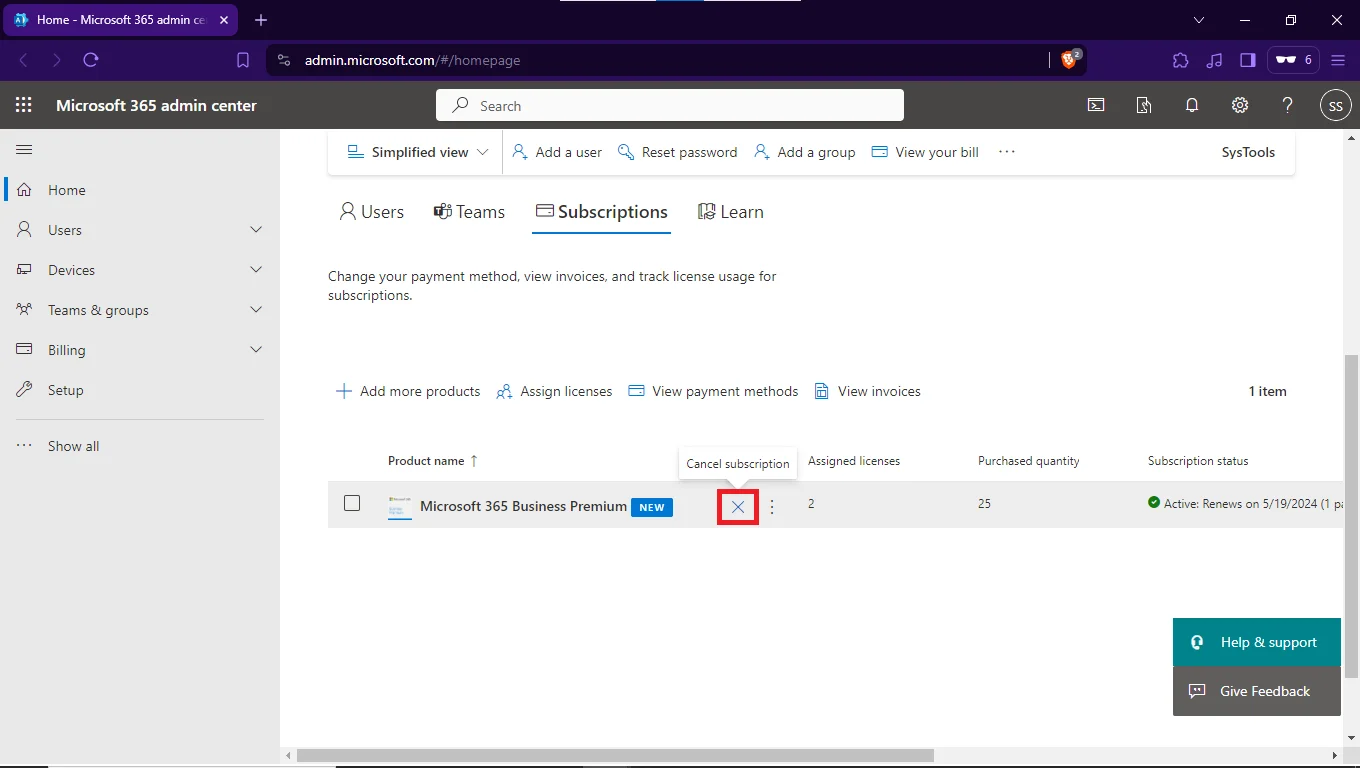The height and width of the screenshot is (768, 1360).
Task: Open the document download icon in header
Action: click(1144, 105)
